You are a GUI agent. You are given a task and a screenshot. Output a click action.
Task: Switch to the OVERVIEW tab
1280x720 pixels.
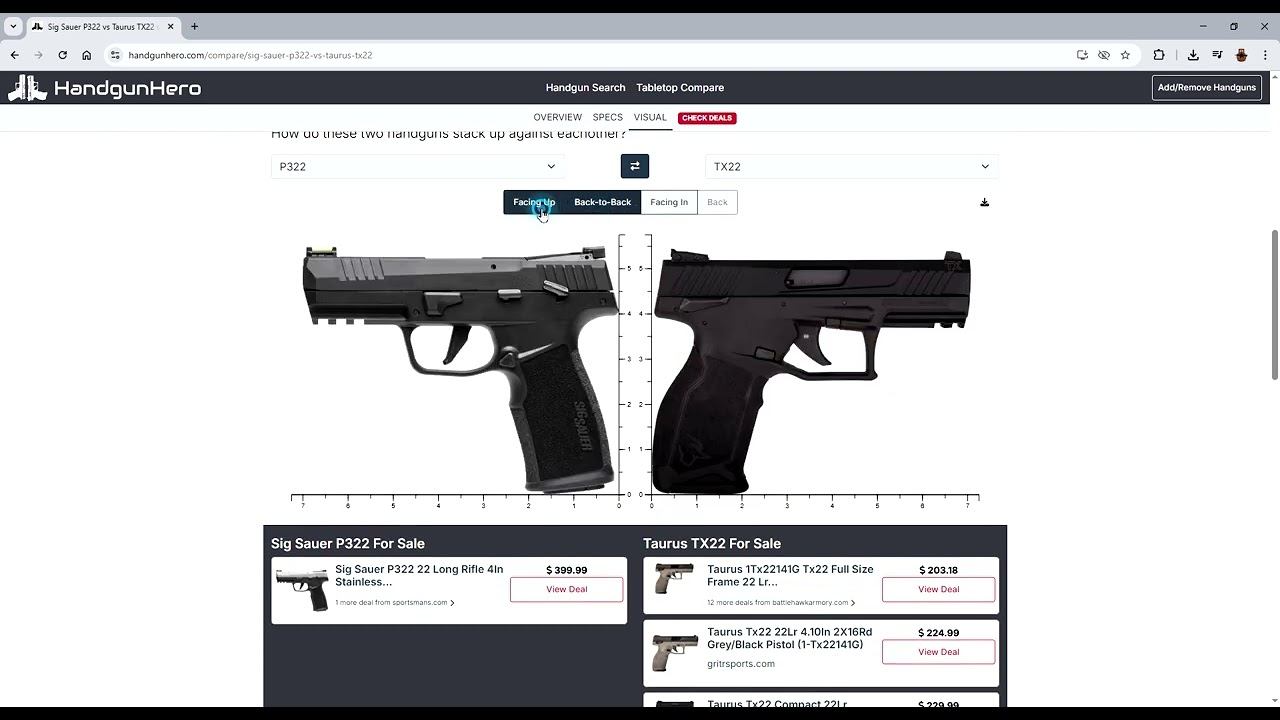[557, 117]
